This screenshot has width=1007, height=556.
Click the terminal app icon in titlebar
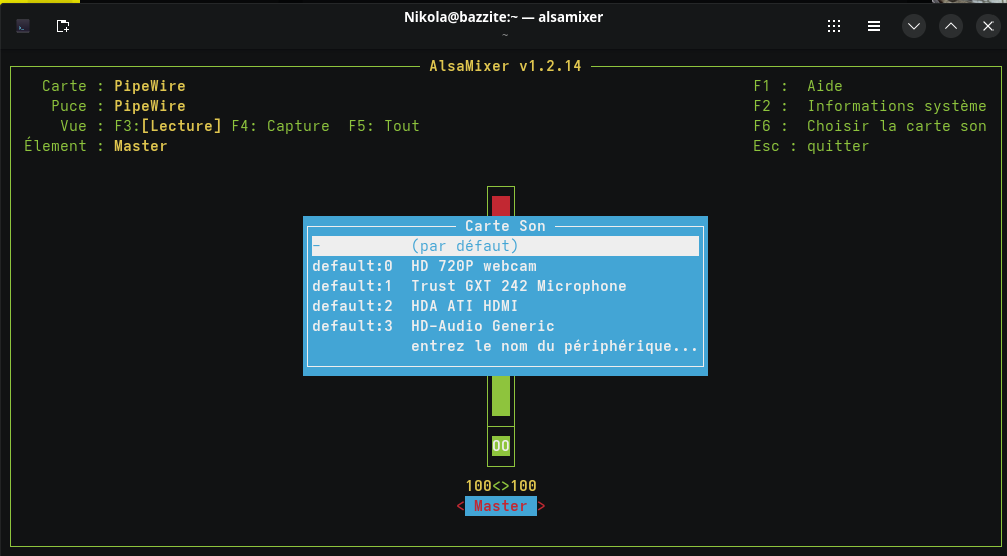(22, 26)
